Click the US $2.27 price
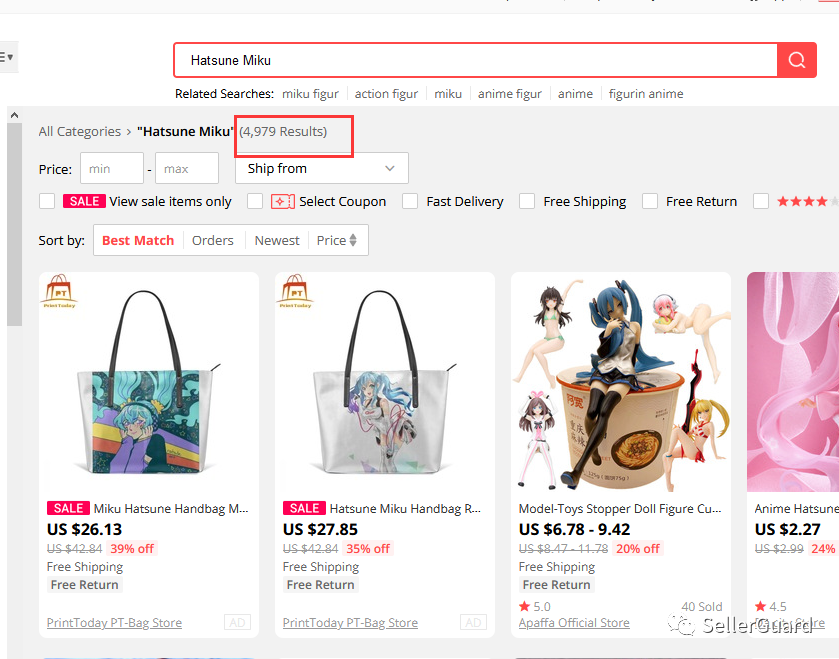The height and width of the screenshot is (659, 839). click(x=788, y=530)
